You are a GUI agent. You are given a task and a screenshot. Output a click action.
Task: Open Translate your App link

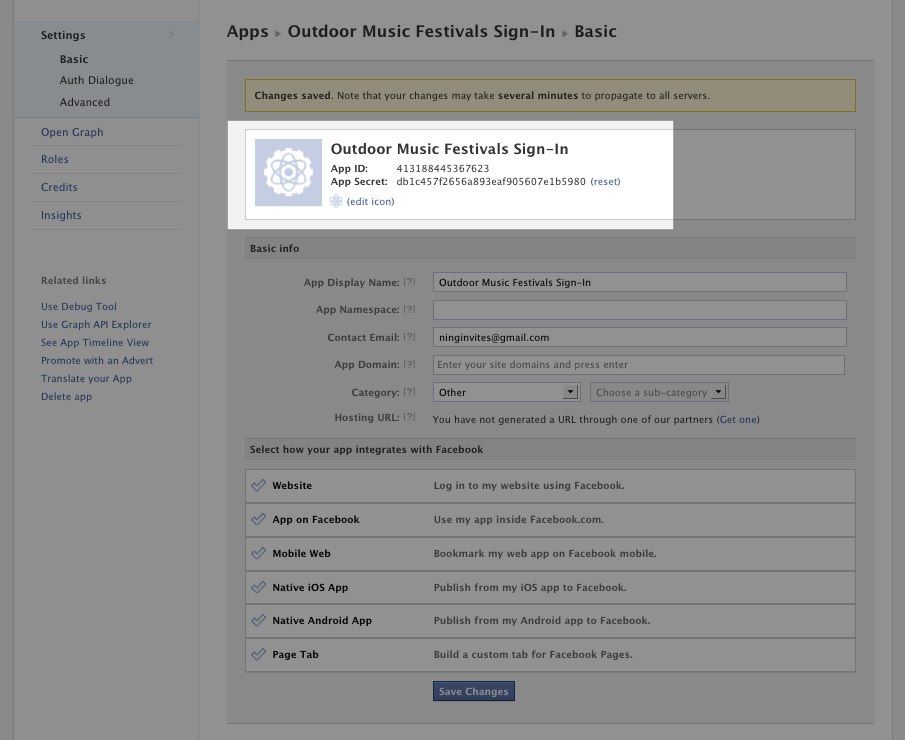click(86, 379)
